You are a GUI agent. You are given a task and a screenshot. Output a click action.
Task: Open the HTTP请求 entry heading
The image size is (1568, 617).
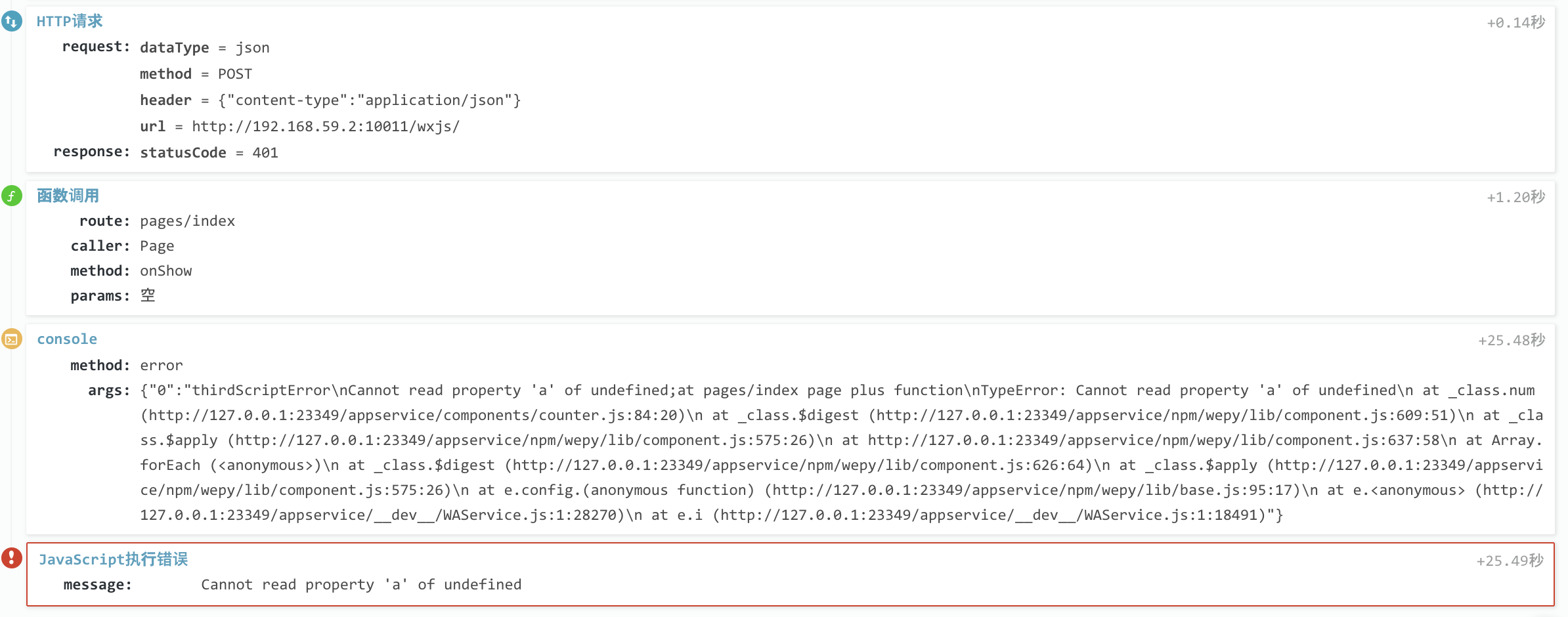click(x=70, y=22)
